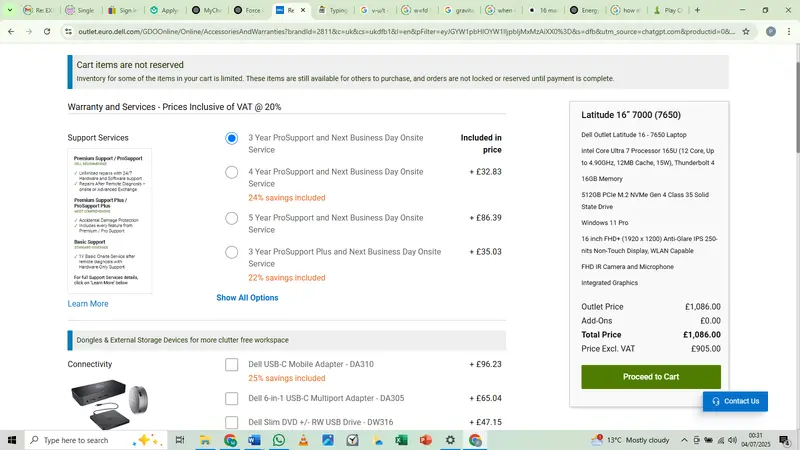Launch Excel from the taskbar
The width and height of the screenshot is (800, 450).
click(x=401, y=440)
